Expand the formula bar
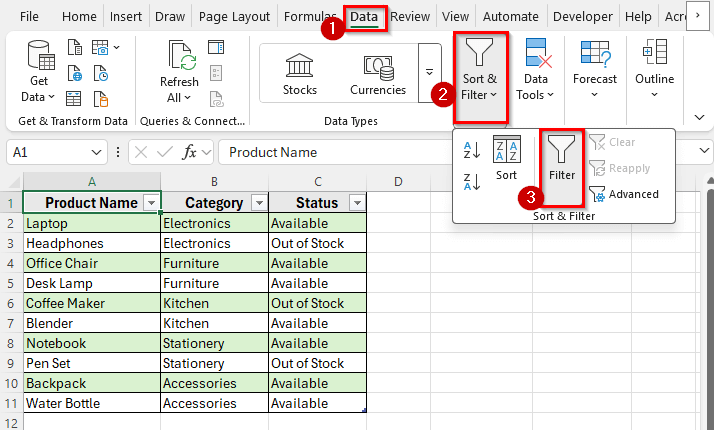 click(704, 150)
